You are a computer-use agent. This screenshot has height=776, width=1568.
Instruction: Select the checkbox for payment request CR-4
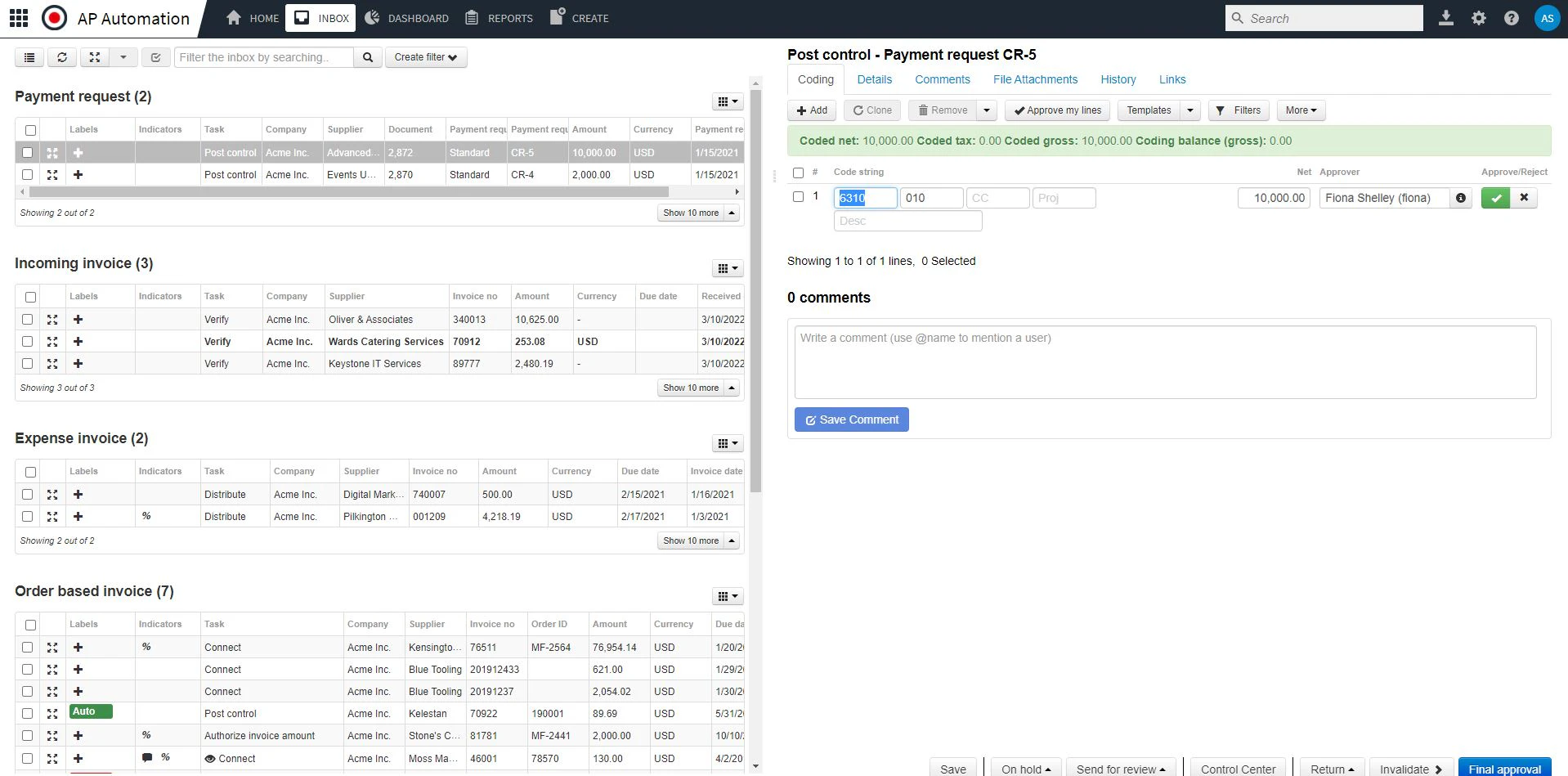(27, 174)
